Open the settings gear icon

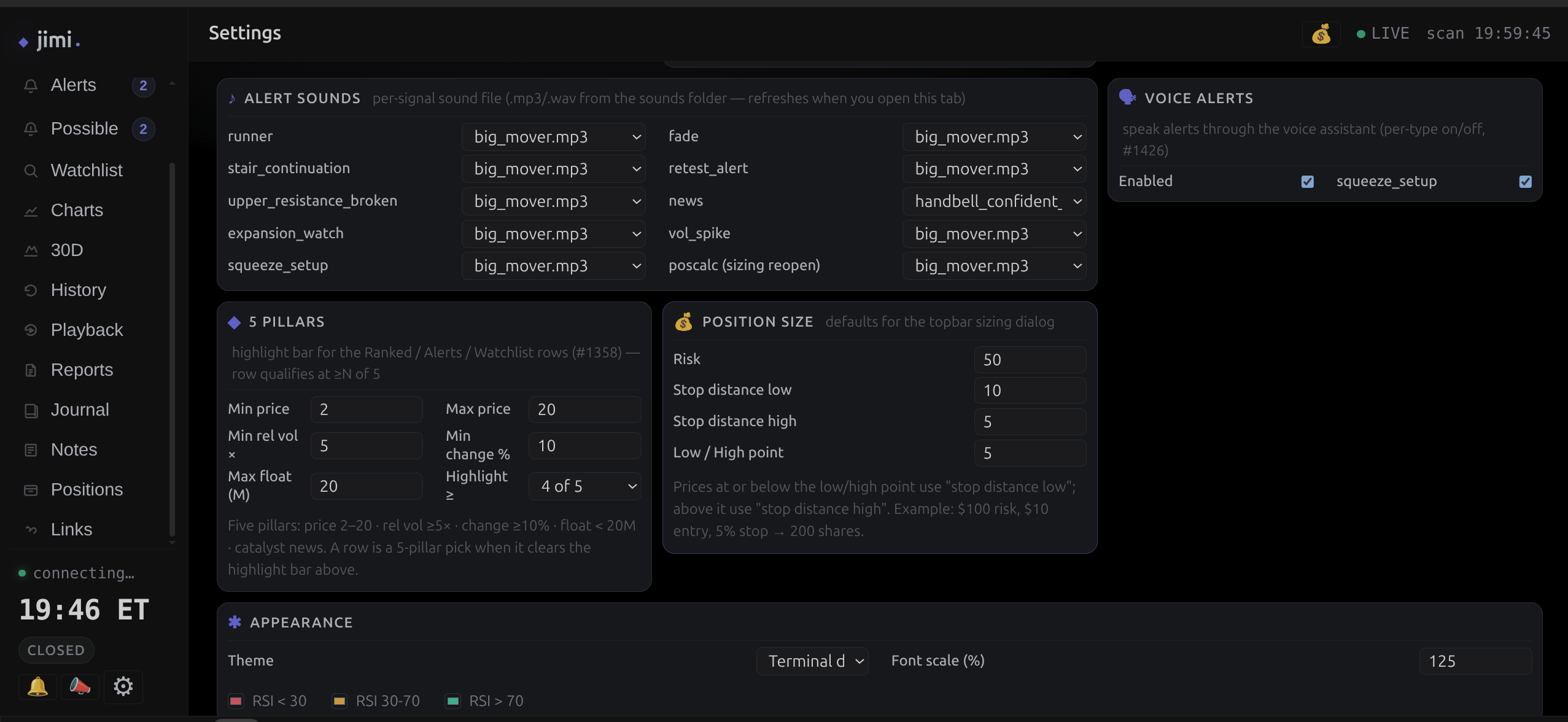(x=123, y=686)
